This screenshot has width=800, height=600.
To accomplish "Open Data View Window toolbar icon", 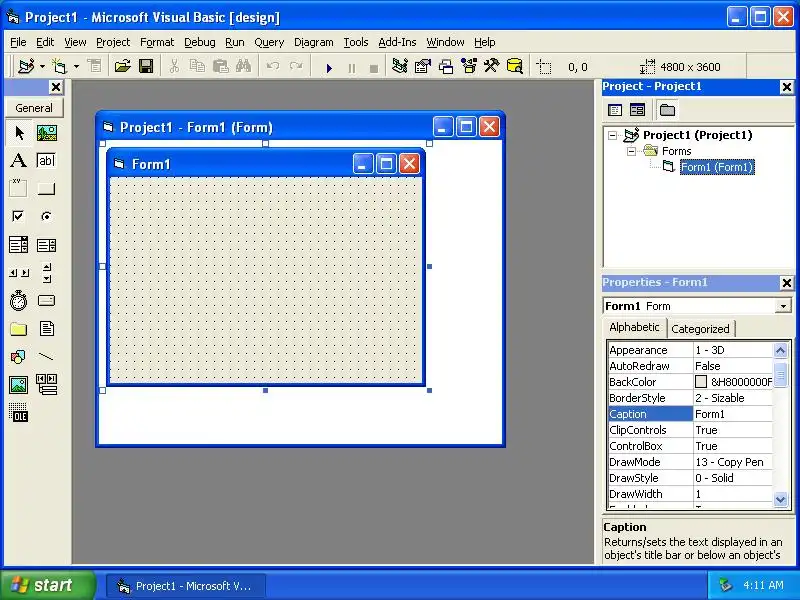I will 515,66.
